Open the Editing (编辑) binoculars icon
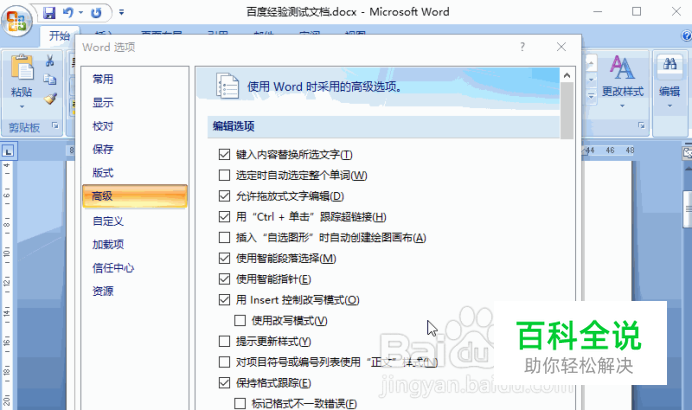This screenshot has width=692, height=410. point(669,65)
